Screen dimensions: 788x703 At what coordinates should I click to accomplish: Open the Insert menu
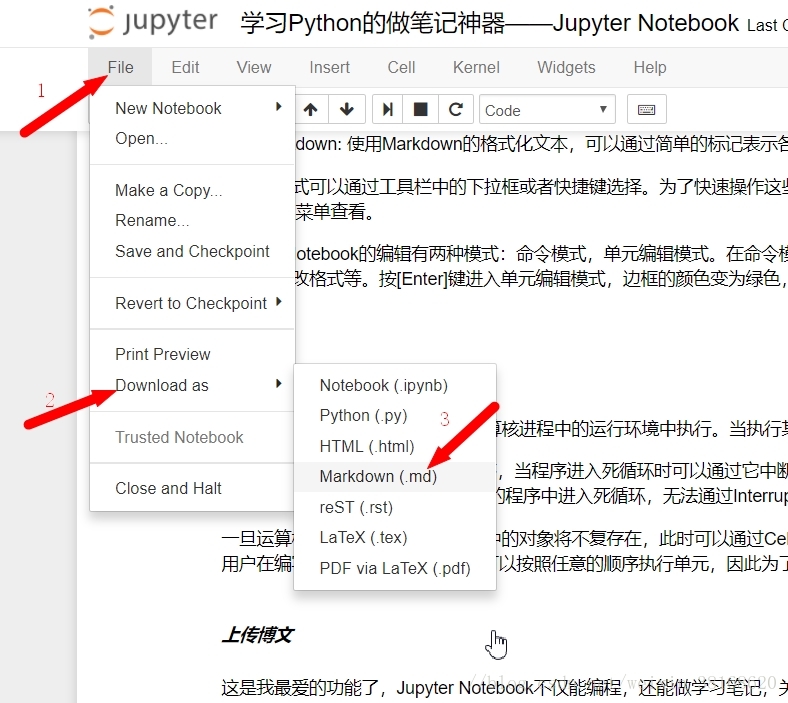coord(329,67)
